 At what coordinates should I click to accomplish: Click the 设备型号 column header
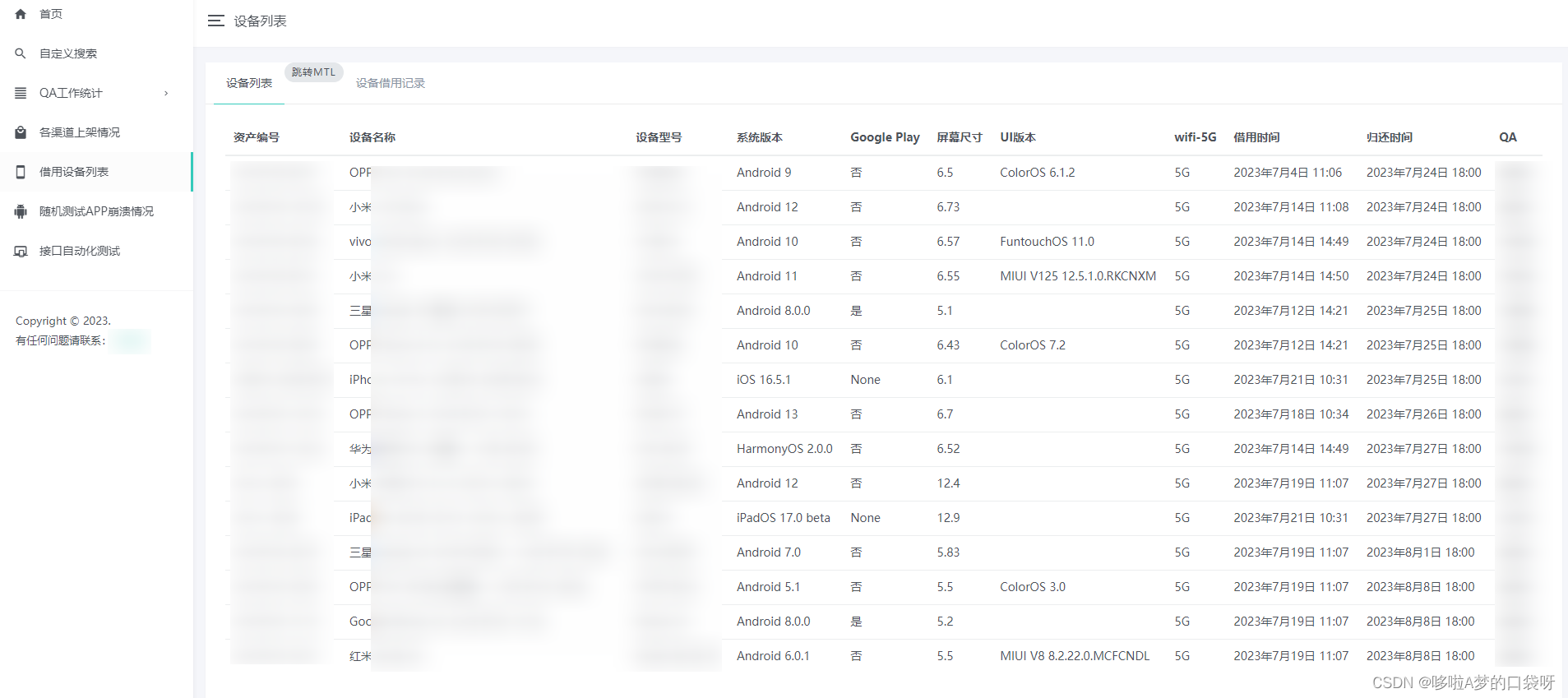[x=659, y=137]
